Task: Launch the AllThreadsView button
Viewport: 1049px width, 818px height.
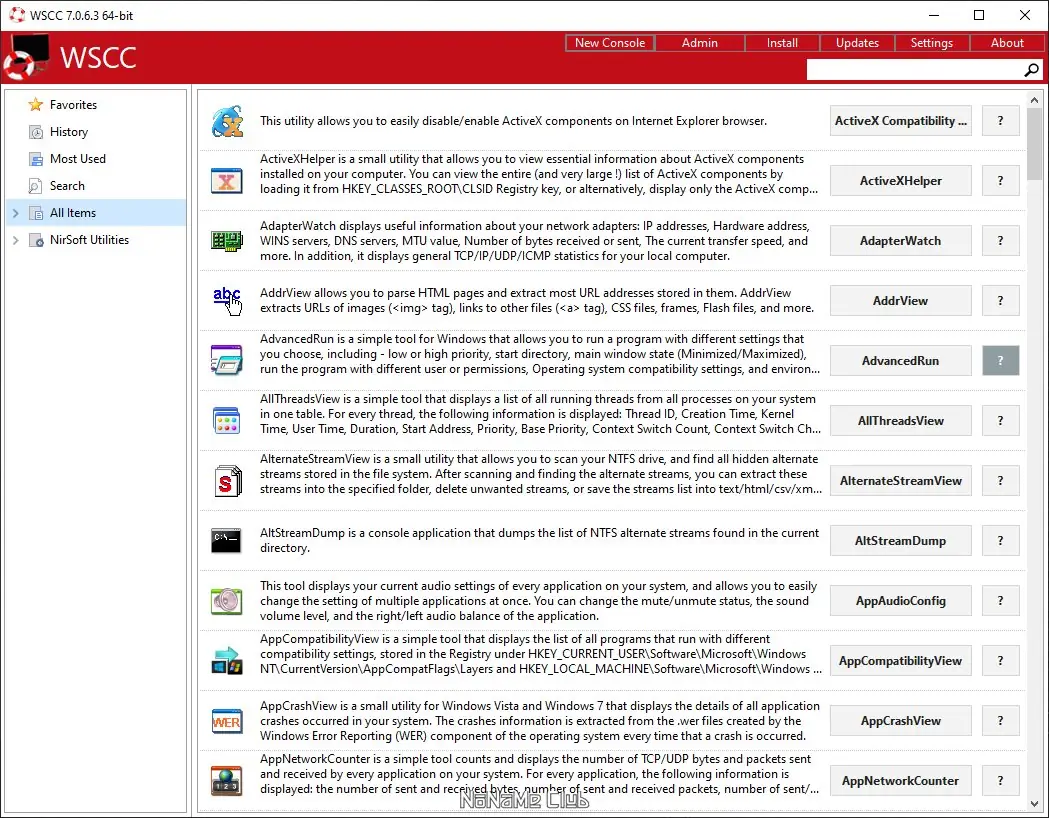Action: pos(900,421)
